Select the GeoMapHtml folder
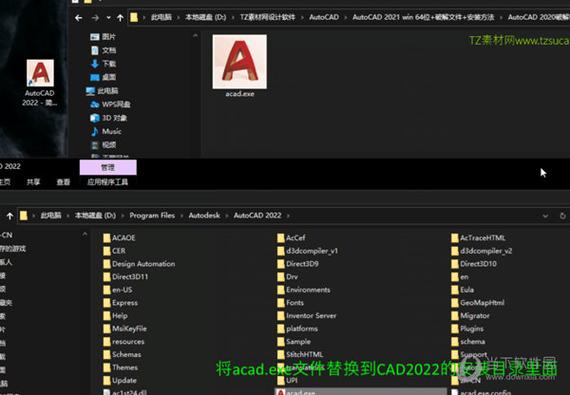The height and width of the screenshot is (395, 570). 478,303
